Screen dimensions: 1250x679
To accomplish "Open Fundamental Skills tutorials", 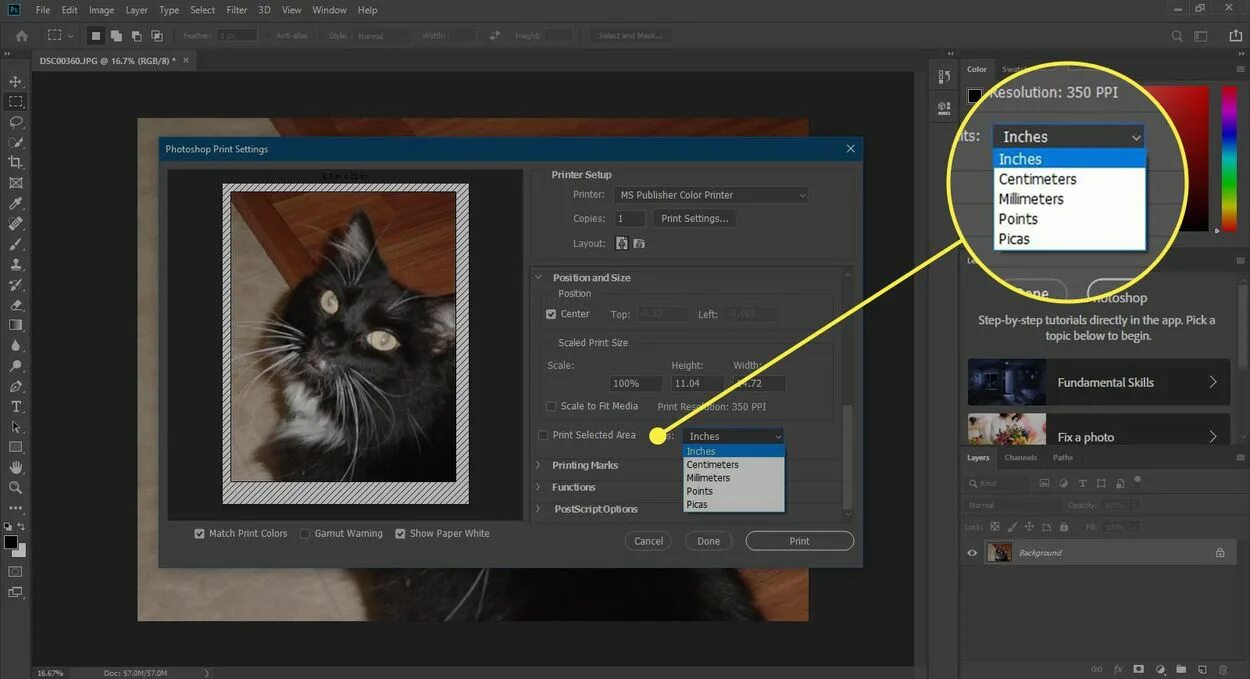I will pyautogui.click(x=1098, y=382).
